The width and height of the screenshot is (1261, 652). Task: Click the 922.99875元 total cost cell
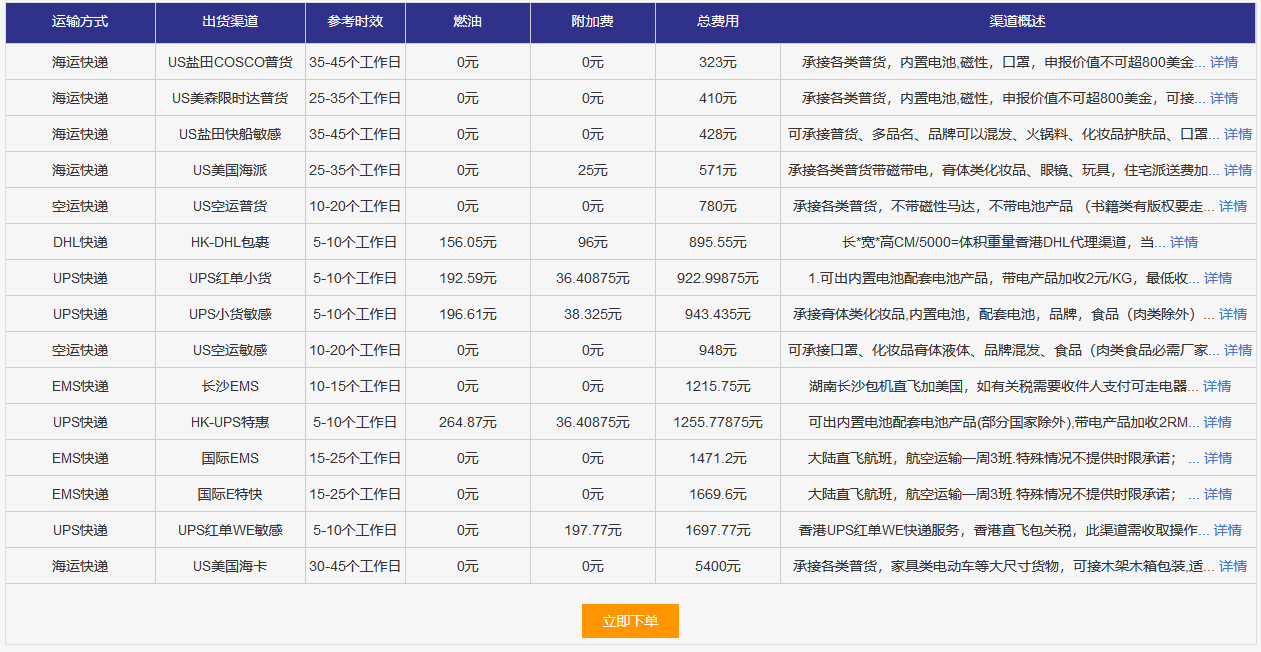(718, 278)
